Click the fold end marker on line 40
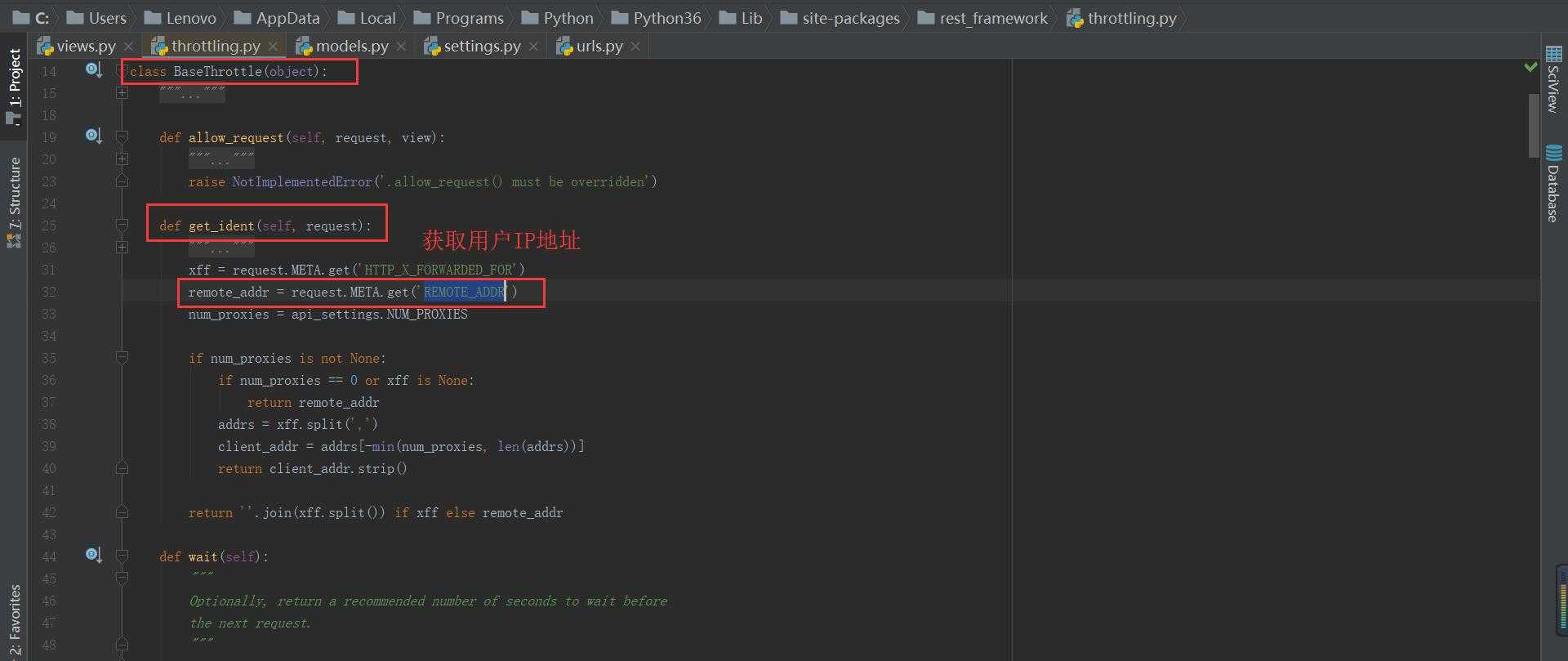The width and height of the screenshot is (1568, 661). 122,467
